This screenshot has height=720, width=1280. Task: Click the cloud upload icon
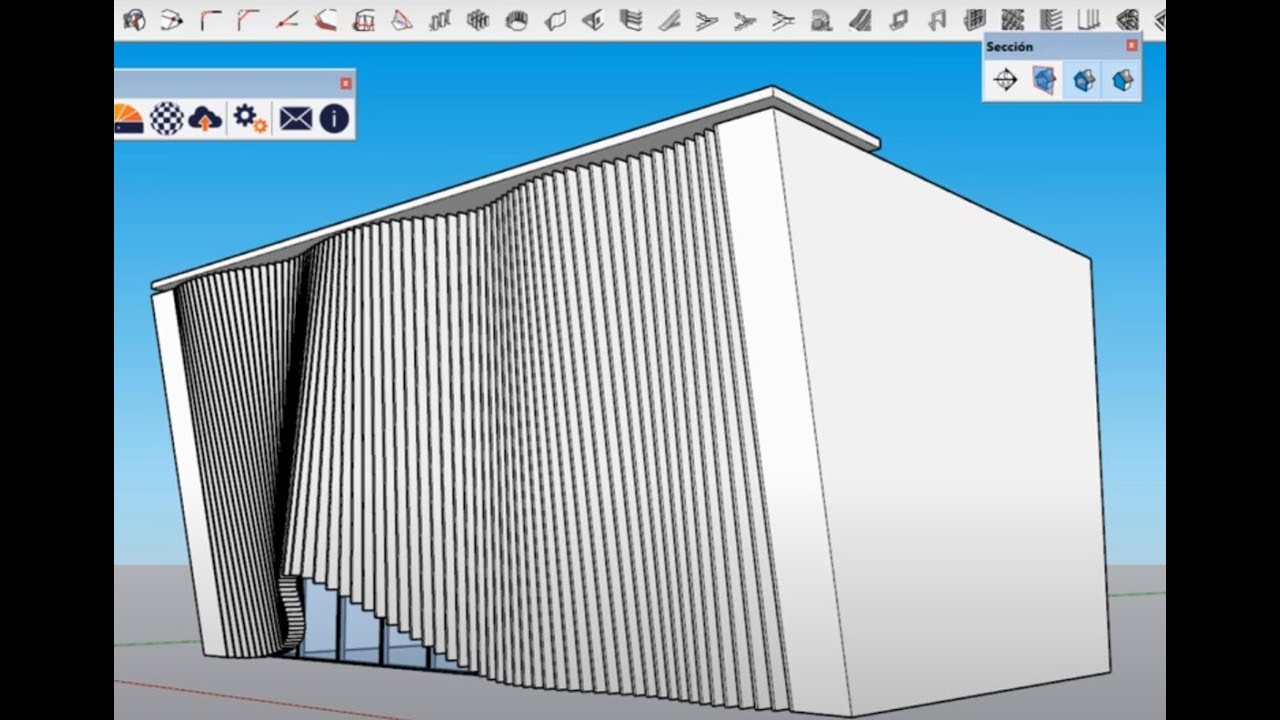click(205, 119)
